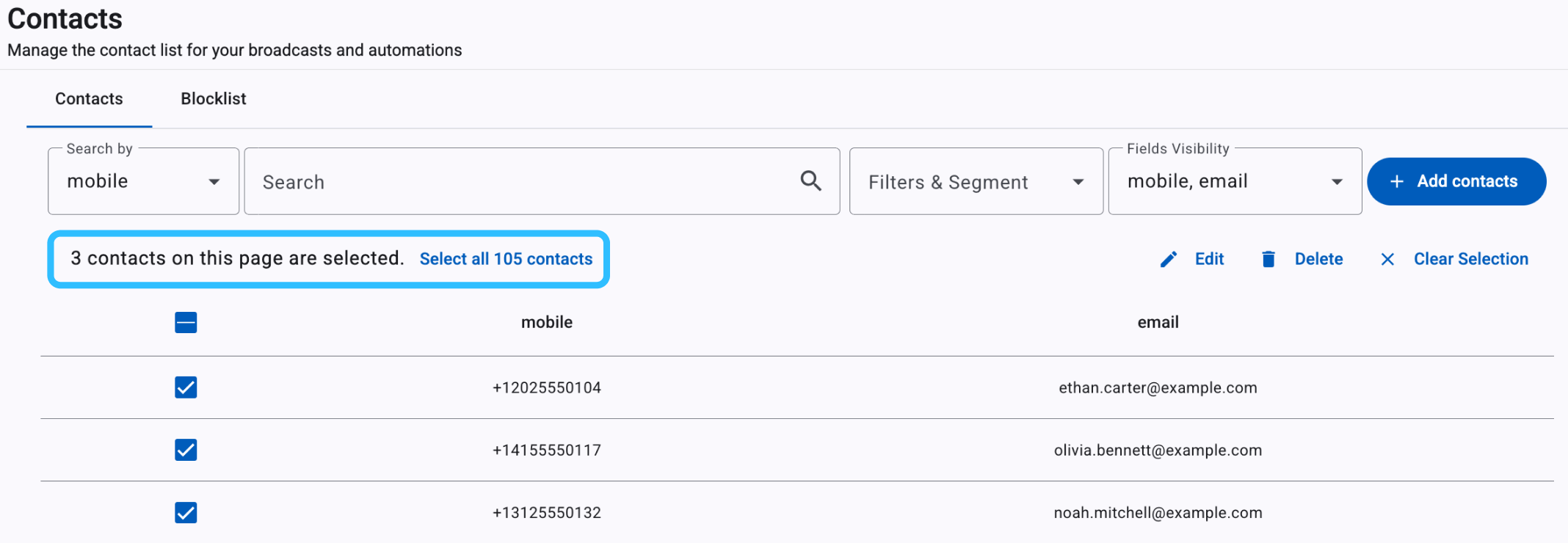The height and width of the screenshot is (543, 1568).
Task: Click the mobile column header
Action: tap(547, 322)
